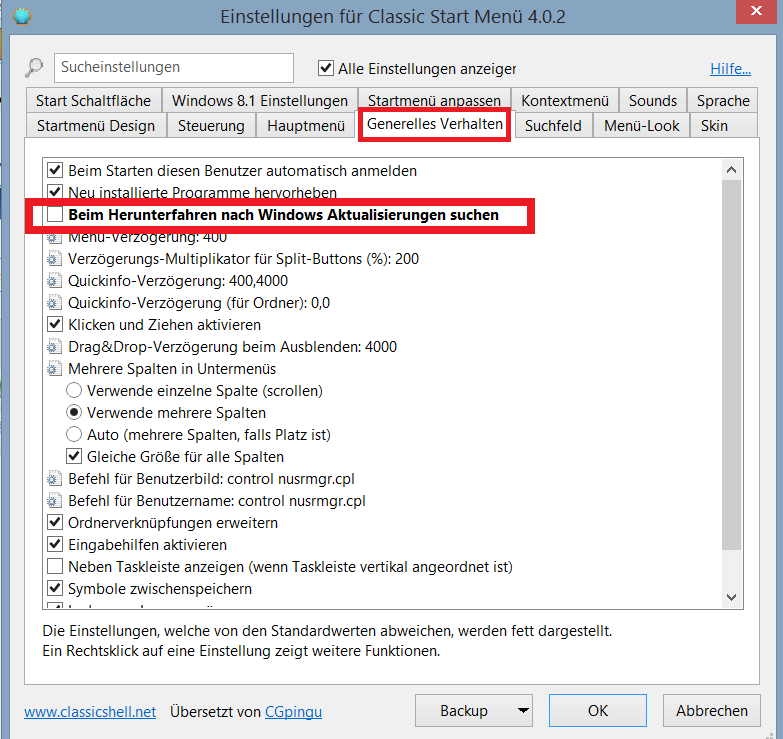Viewport: 783px width, 739px height.
Task: Switch to Menü-Look tab
Action: point(641,125)
